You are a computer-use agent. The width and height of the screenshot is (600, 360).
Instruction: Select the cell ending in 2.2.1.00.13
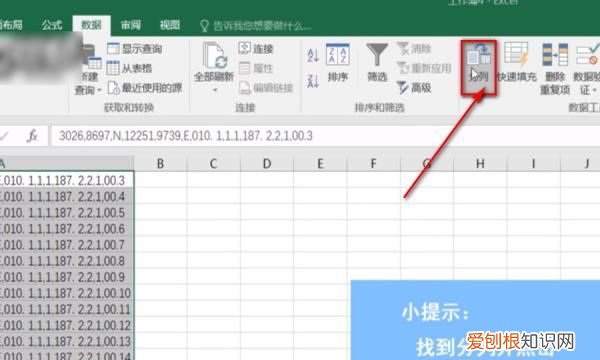67,341
